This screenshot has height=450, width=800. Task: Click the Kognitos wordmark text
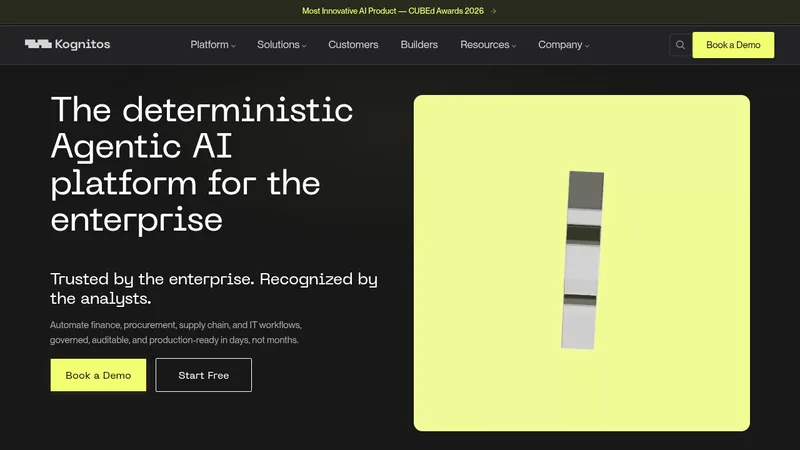coord(82,44)
